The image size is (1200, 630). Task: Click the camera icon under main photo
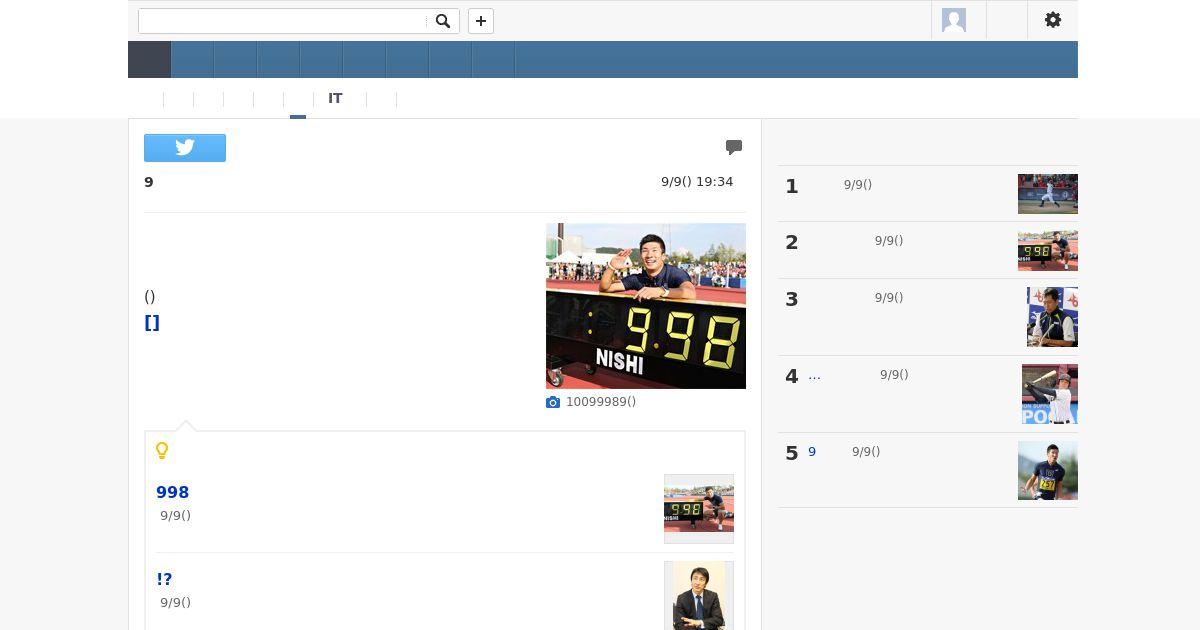pyautogui.click(x=553, y=402)
